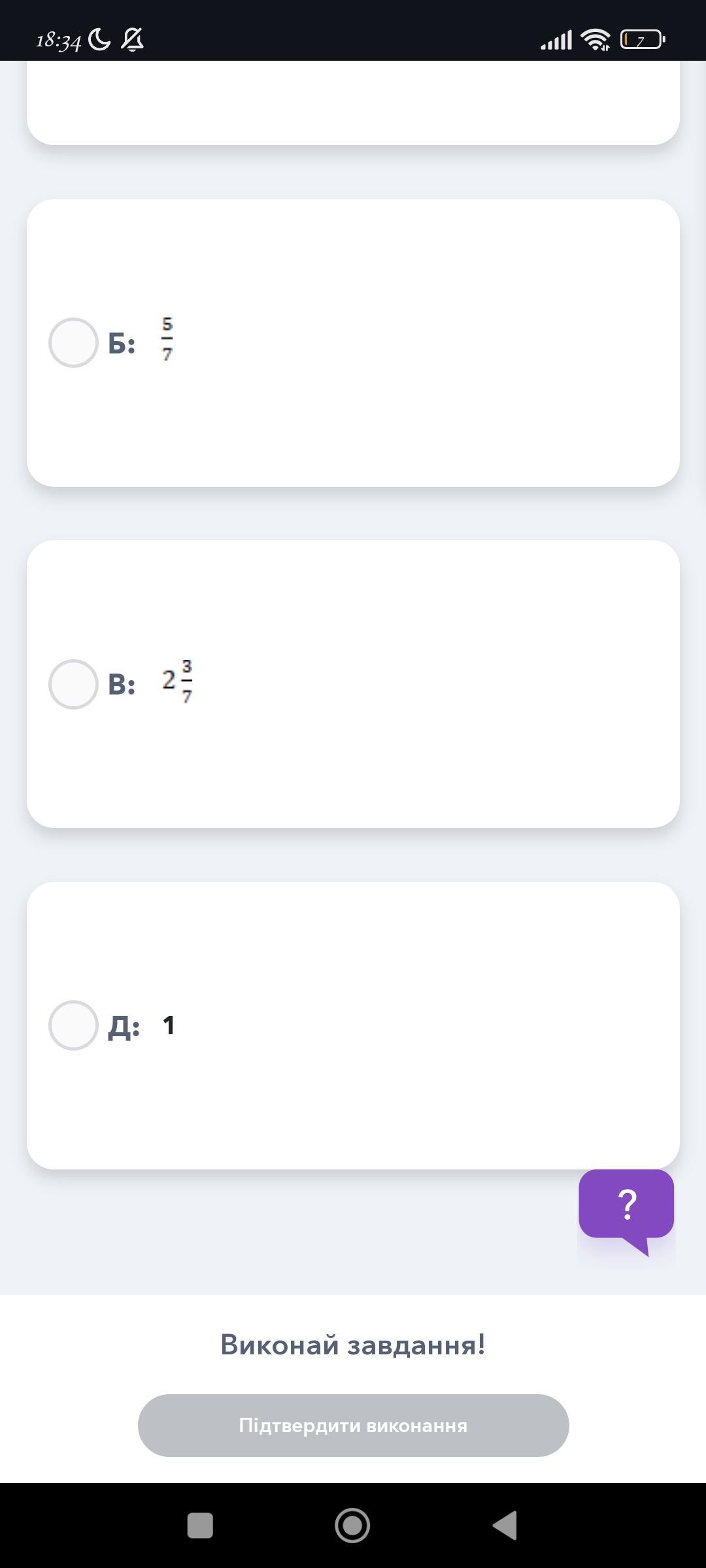Tap the partially visible top answer card
The image size is (706, 1568).
click(x=353, y=103)
